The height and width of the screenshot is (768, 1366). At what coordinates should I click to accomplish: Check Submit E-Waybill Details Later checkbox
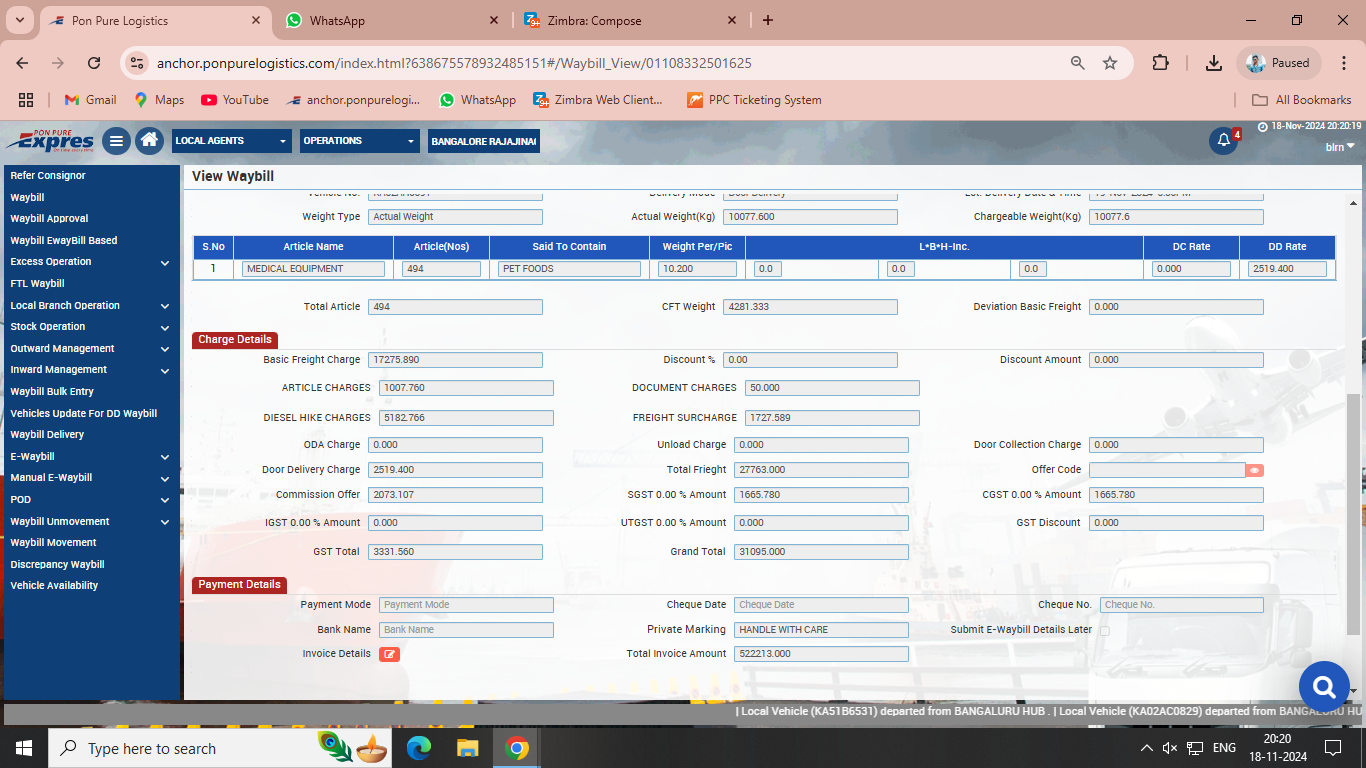coord(1105,631)
